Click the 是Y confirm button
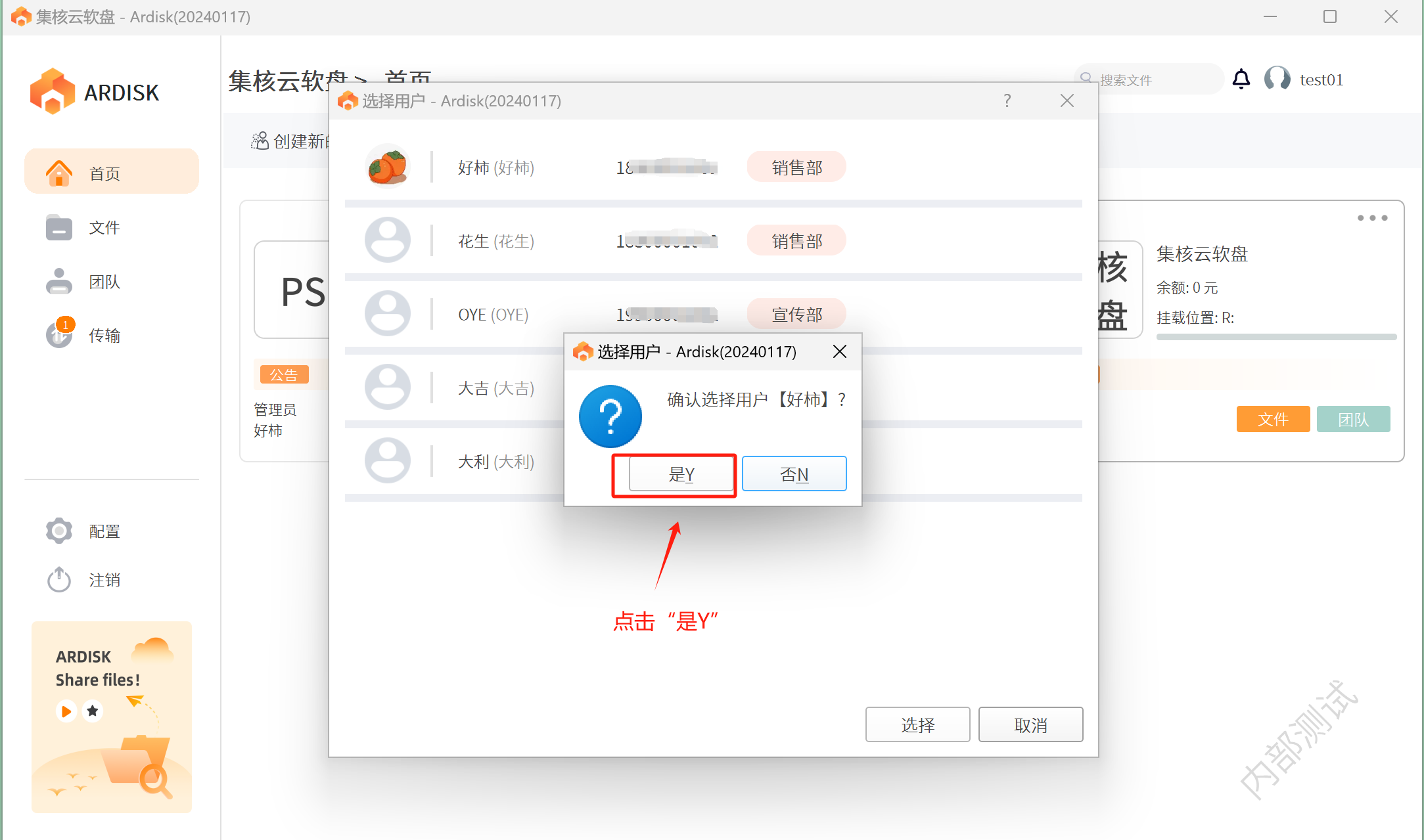 (x=681, y=474)
